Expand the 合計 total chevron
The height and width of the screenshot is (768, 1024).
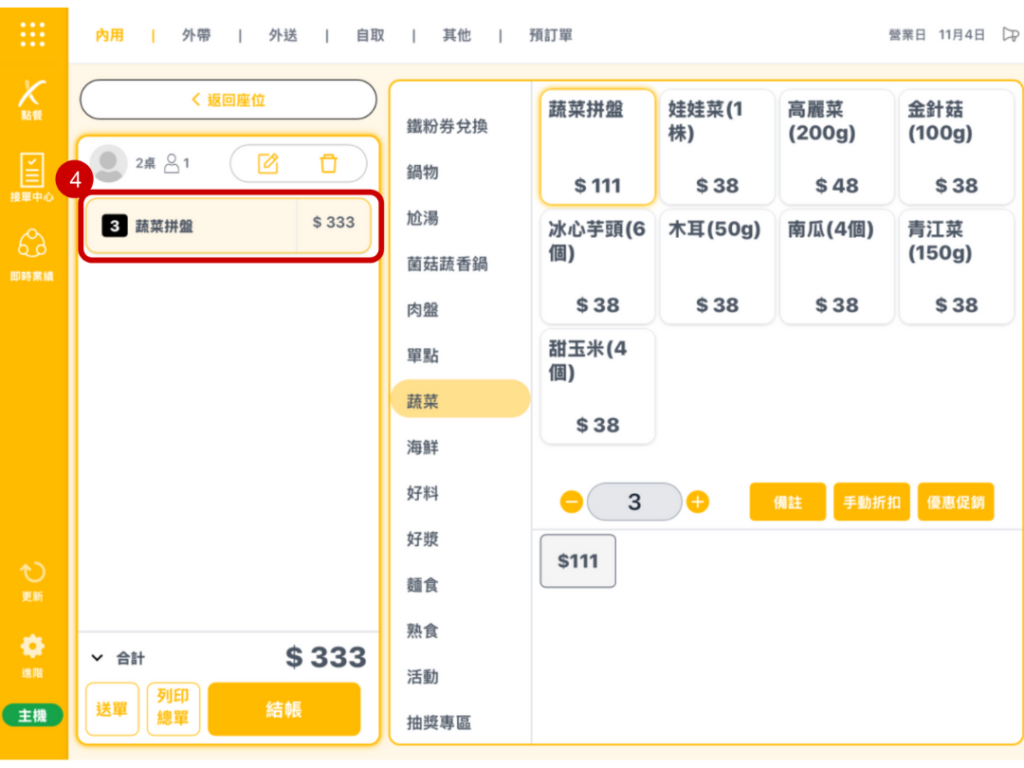[97, 658]
